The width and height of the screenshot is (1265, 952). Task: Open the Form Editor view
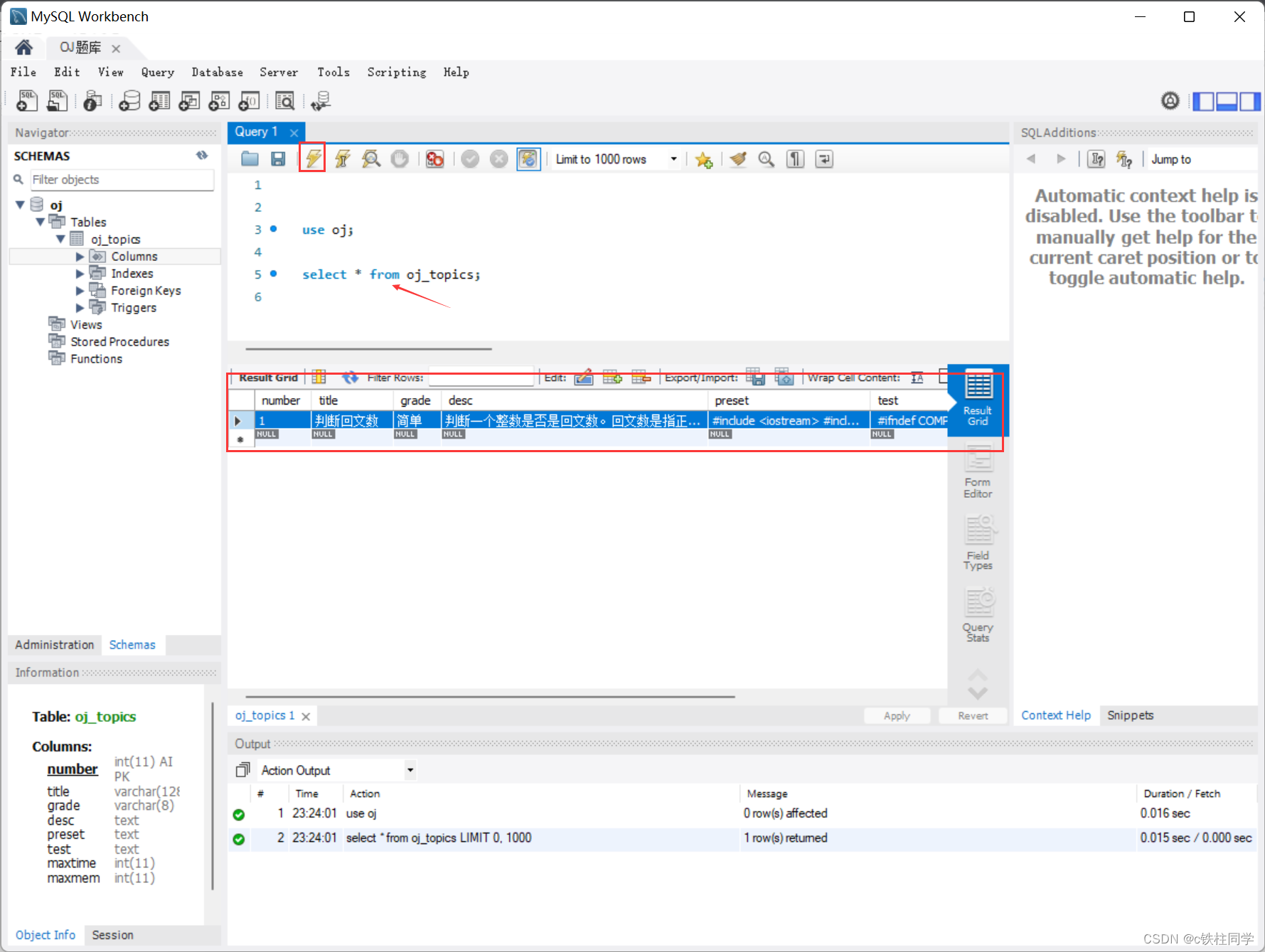coord(978,471)
